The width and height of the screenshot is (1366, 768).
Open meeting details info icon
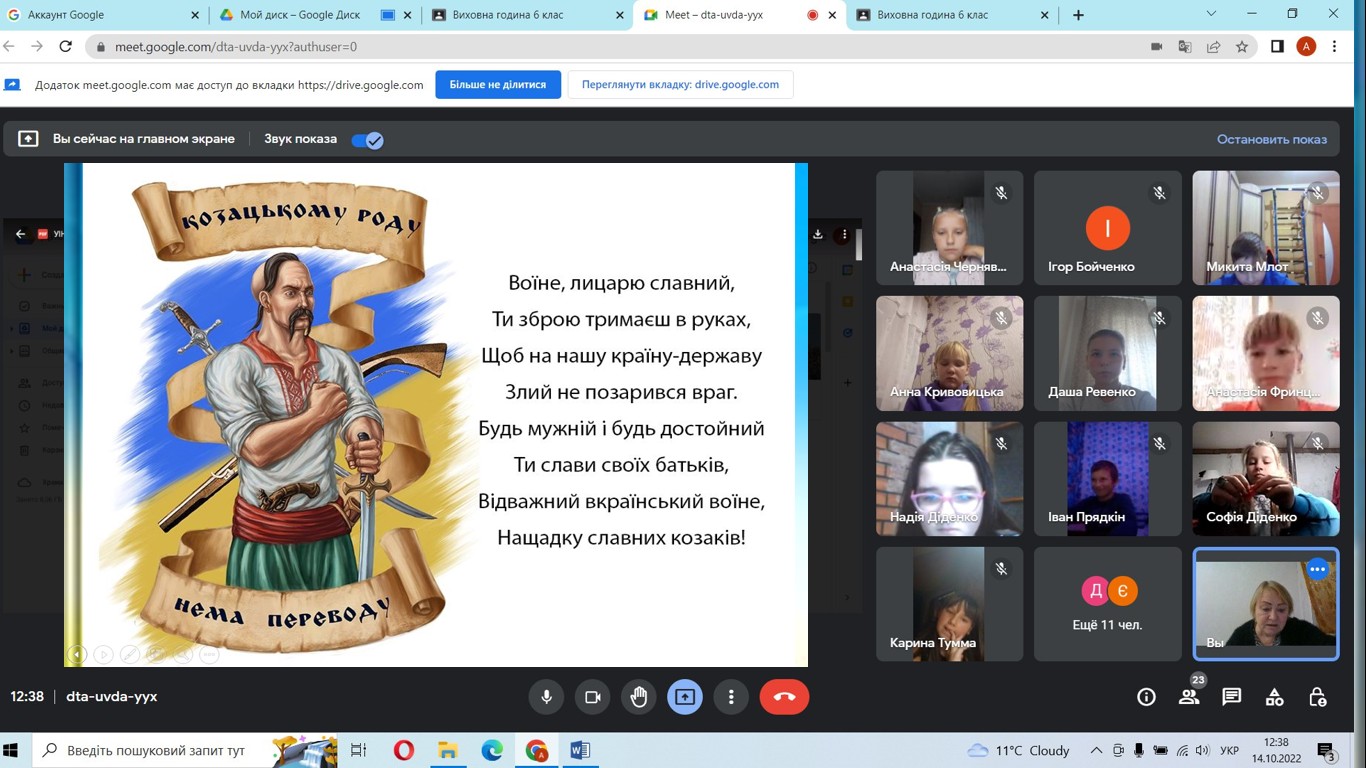click(x=1146, y=697)
